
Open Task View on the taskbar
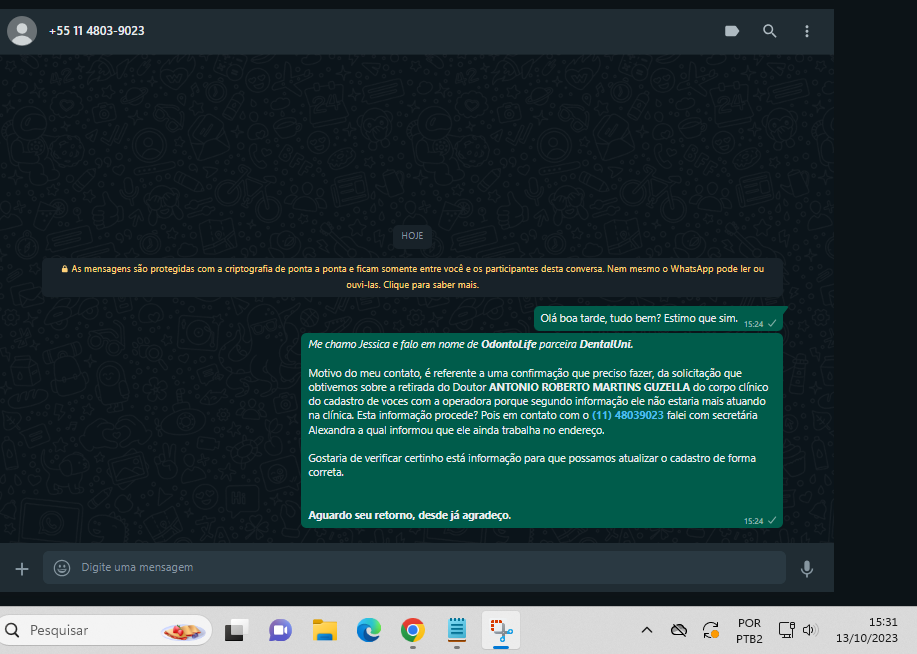point(236,631)
